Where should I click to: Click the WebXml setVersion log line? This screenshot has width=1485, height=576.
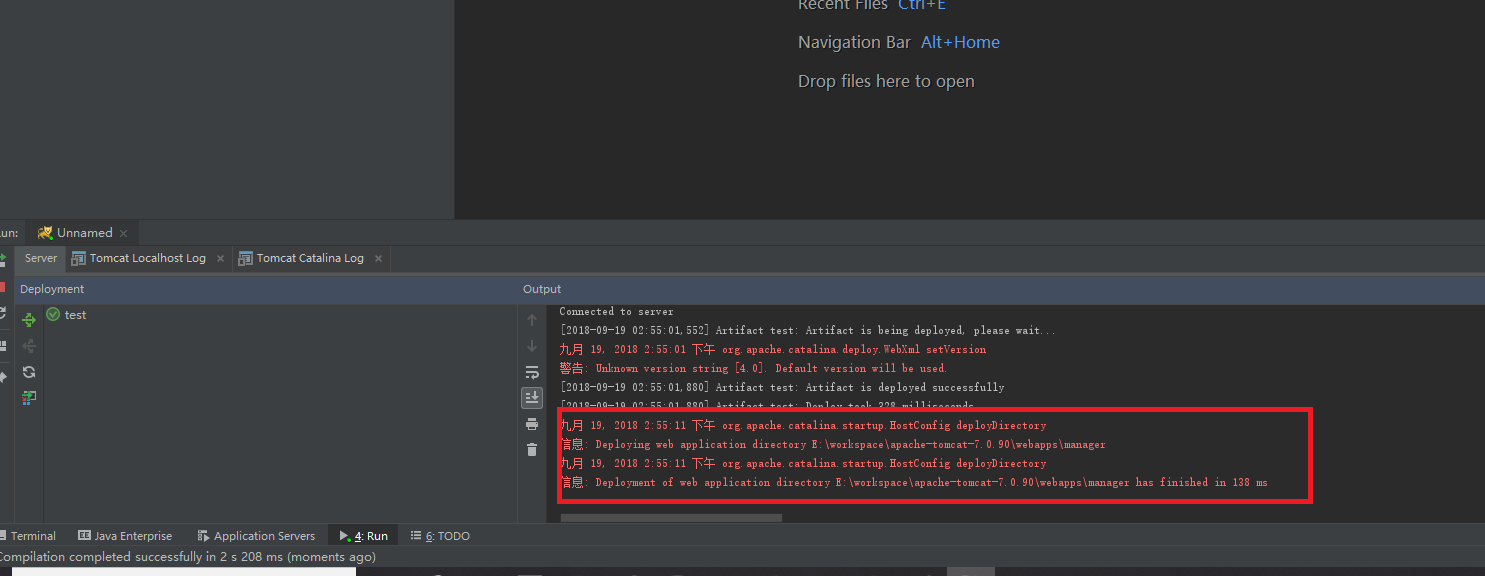[x=772, y=349]
